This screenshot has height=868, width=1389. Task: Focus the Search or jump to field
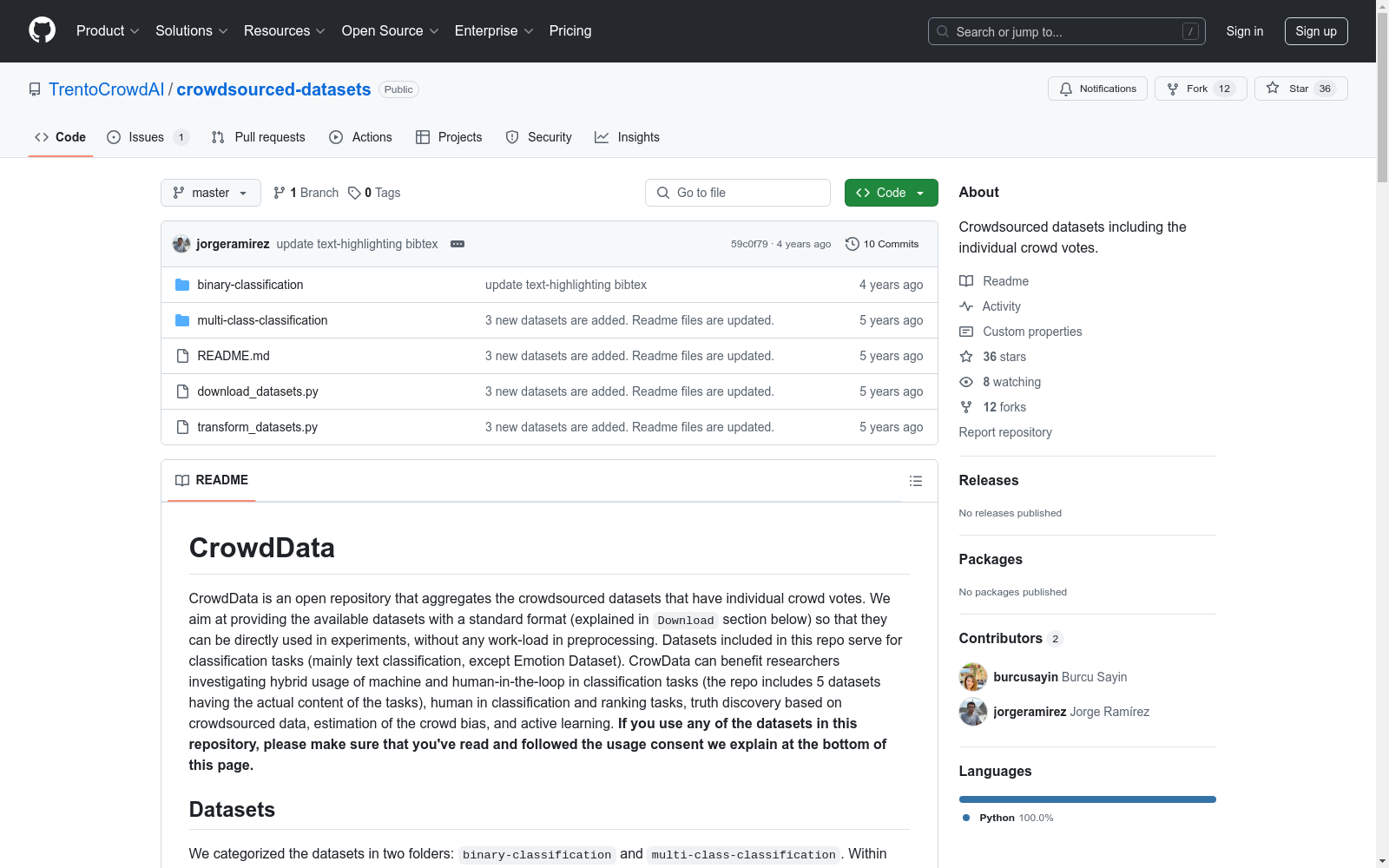[1067, 31]
